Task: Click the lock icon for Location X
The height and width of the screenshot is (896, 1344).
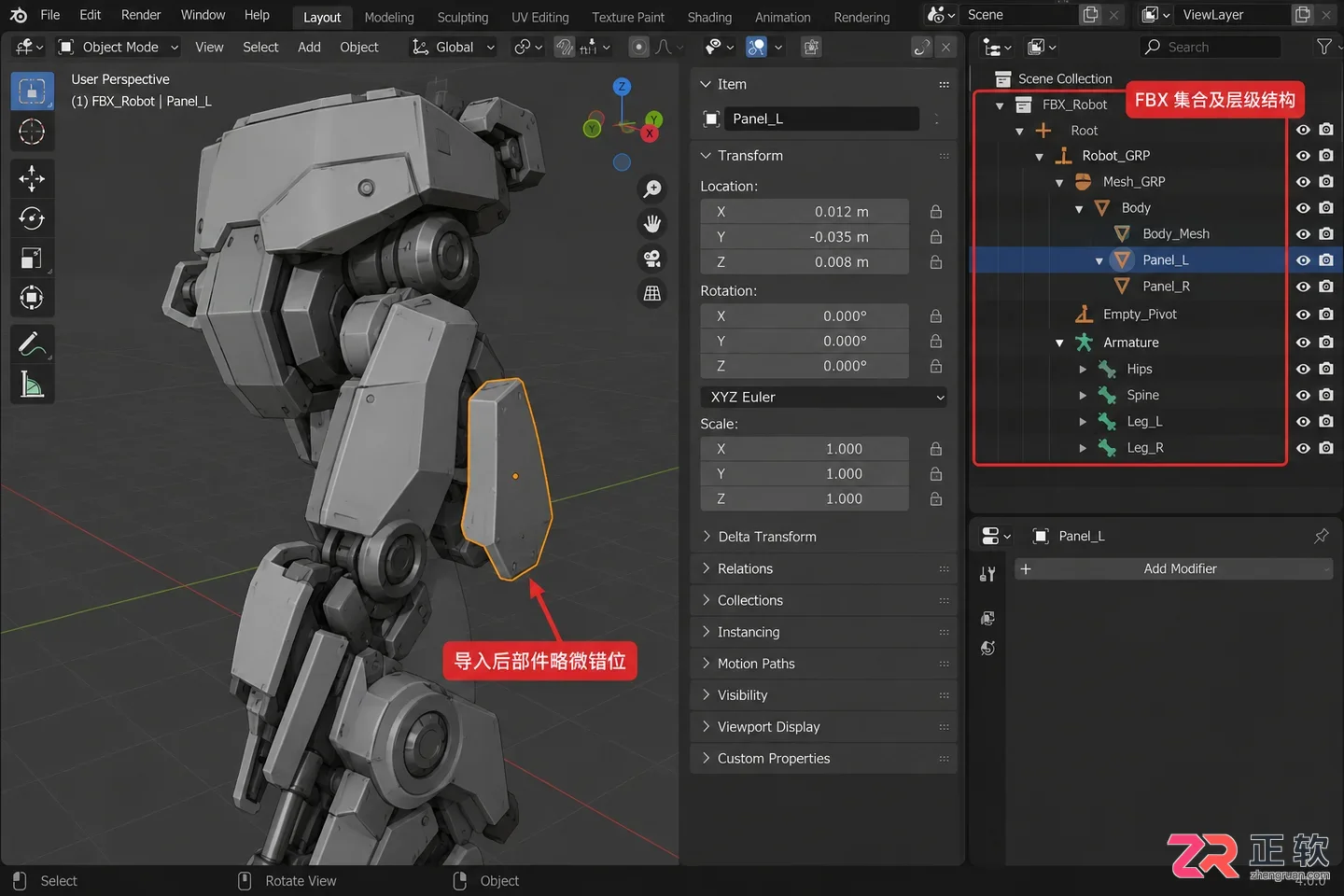Action: [x=936, y=212]
